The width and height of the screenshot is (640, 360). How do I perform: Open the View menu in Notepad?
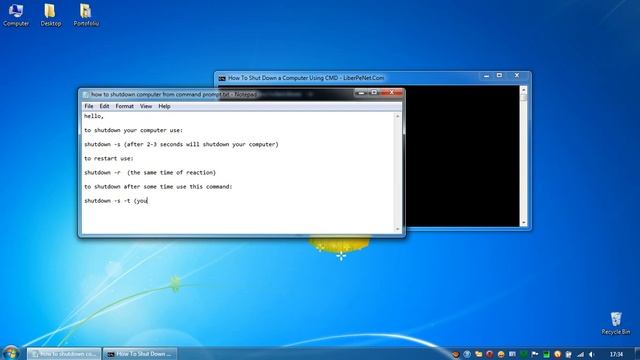click(146, 106)
